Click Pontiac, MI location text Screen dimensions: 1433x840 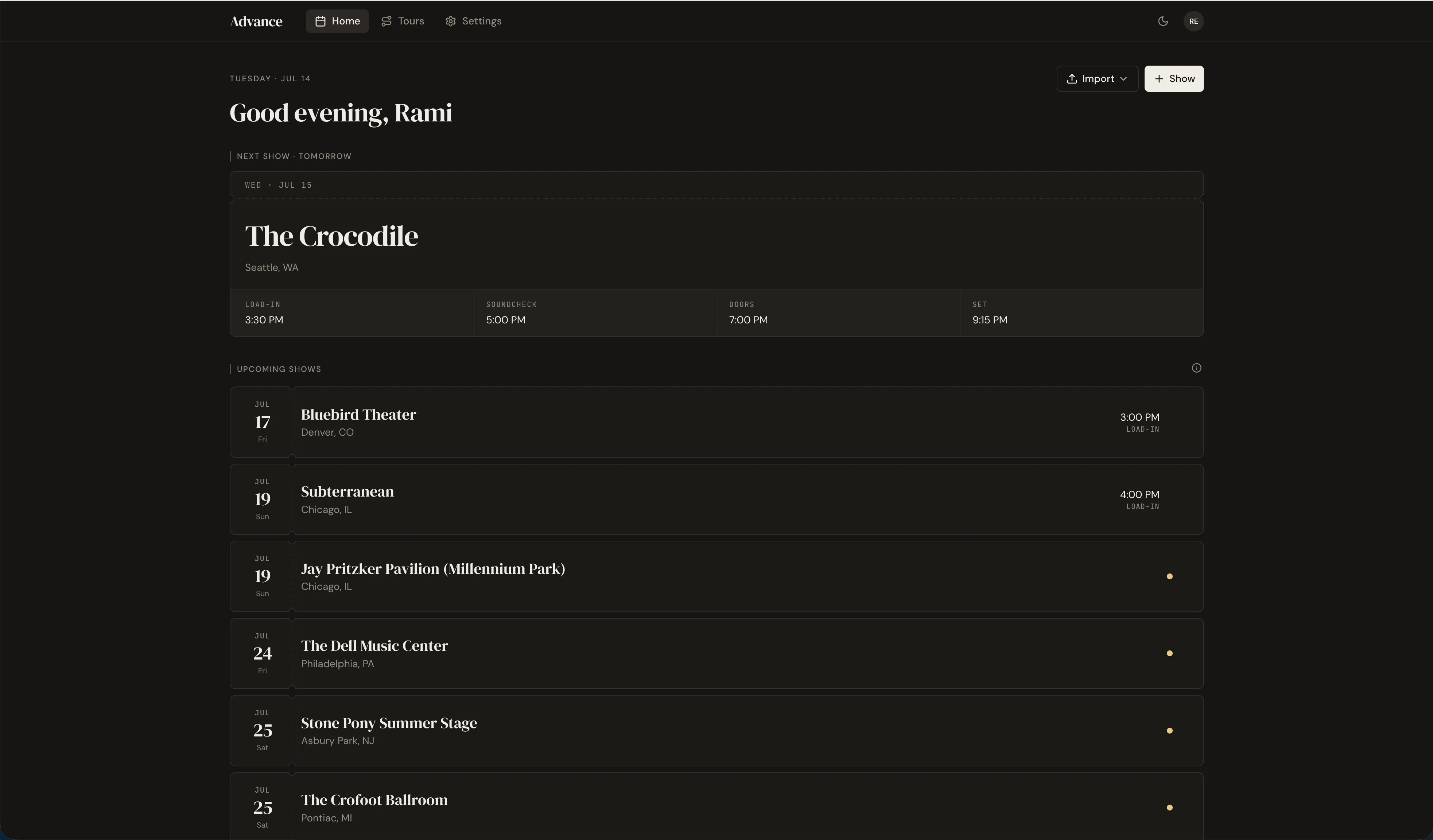[x=326, y=818]
